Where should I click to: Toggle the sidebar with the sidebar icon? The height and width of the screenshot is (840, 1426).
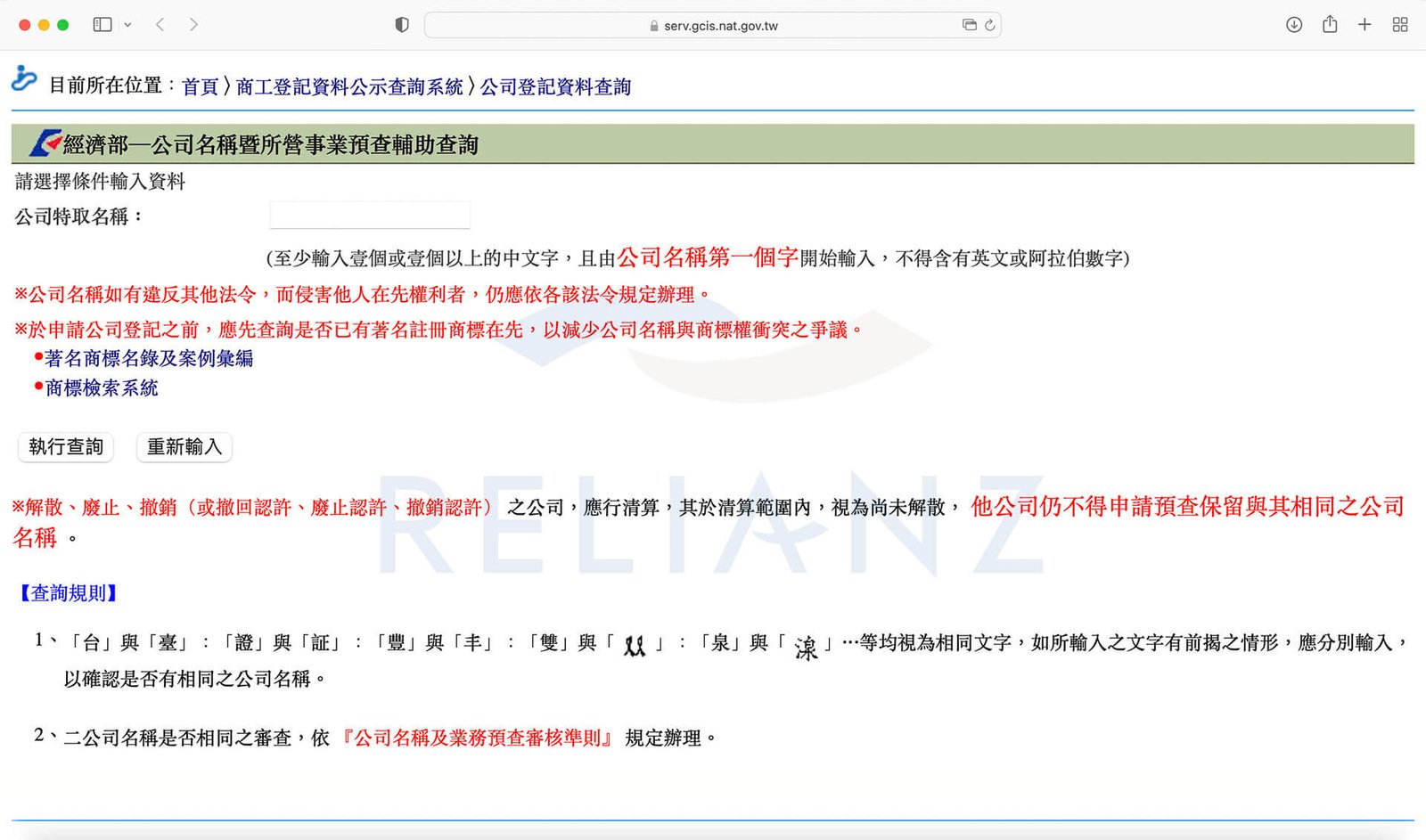point(101,24)
